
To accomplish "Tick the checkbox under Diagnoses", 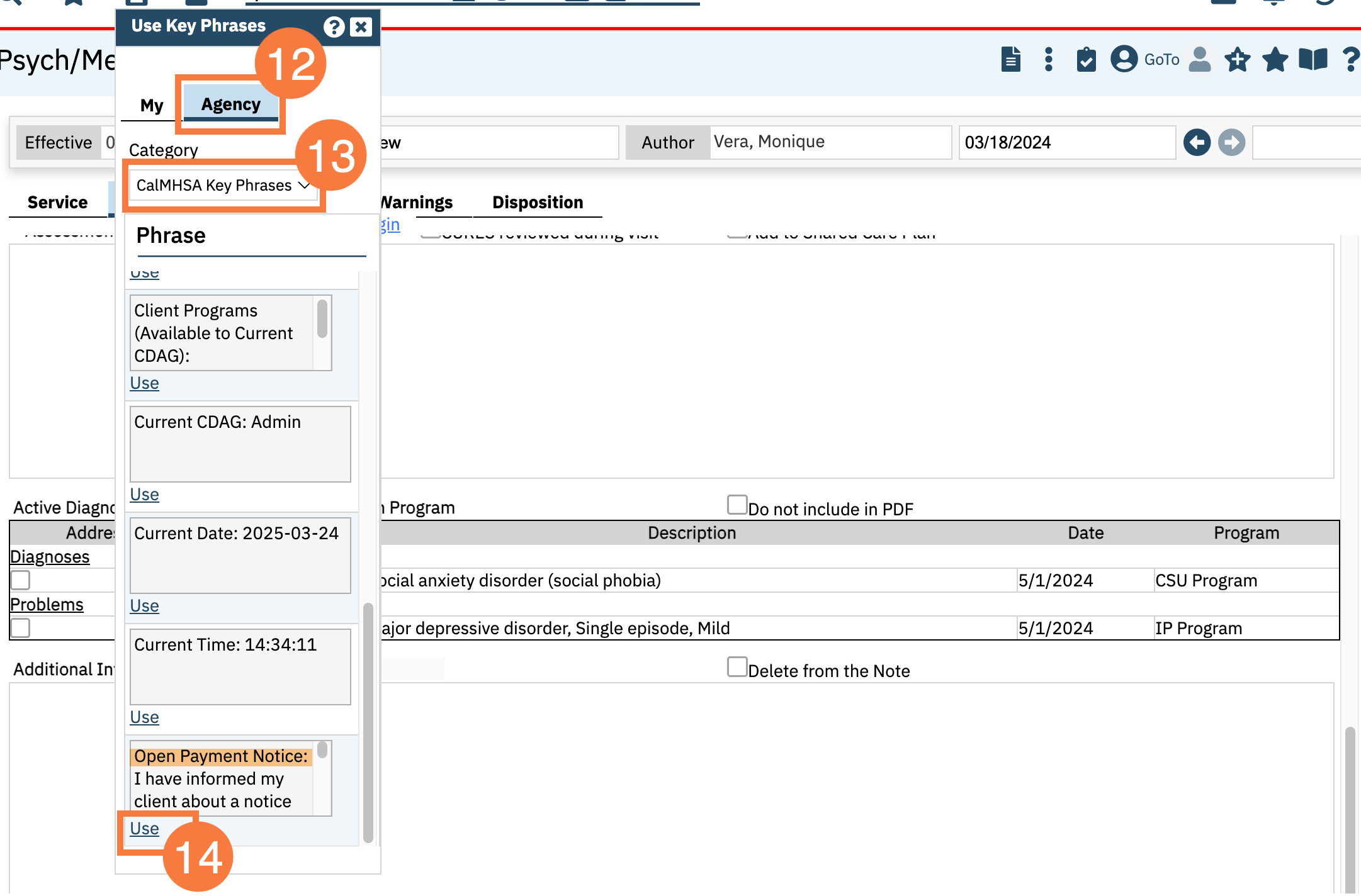I will tap(20, 580).
